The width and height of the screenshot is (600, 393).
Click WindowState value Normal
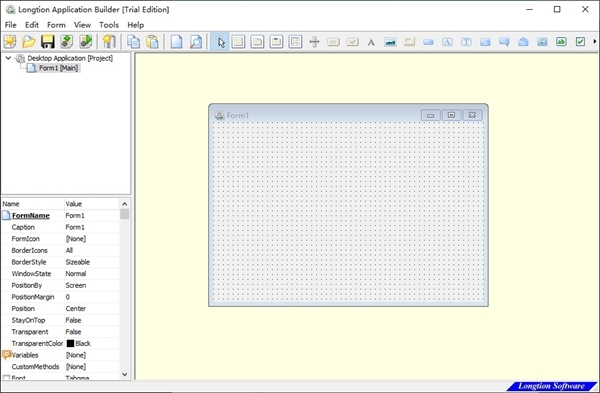click(76, 274)
